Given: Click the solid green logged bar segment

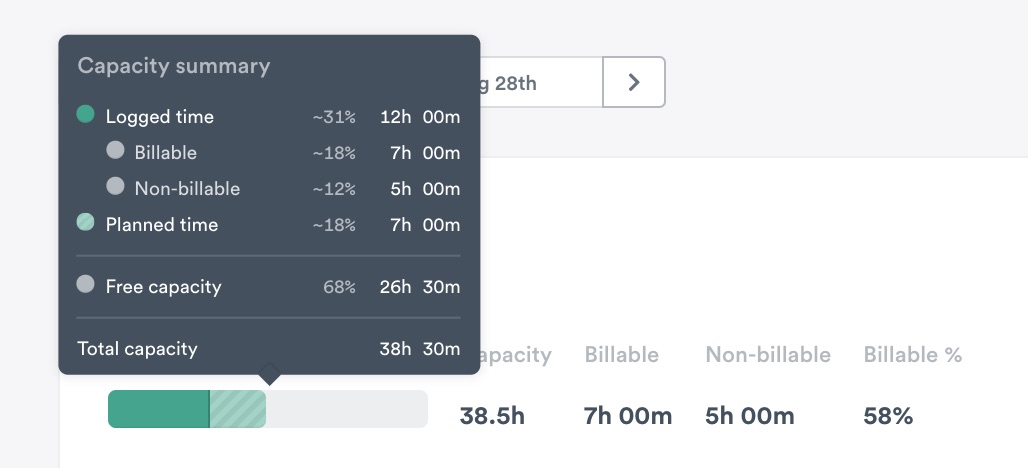Looking at the screenshot, I should [x=157, y=409].
